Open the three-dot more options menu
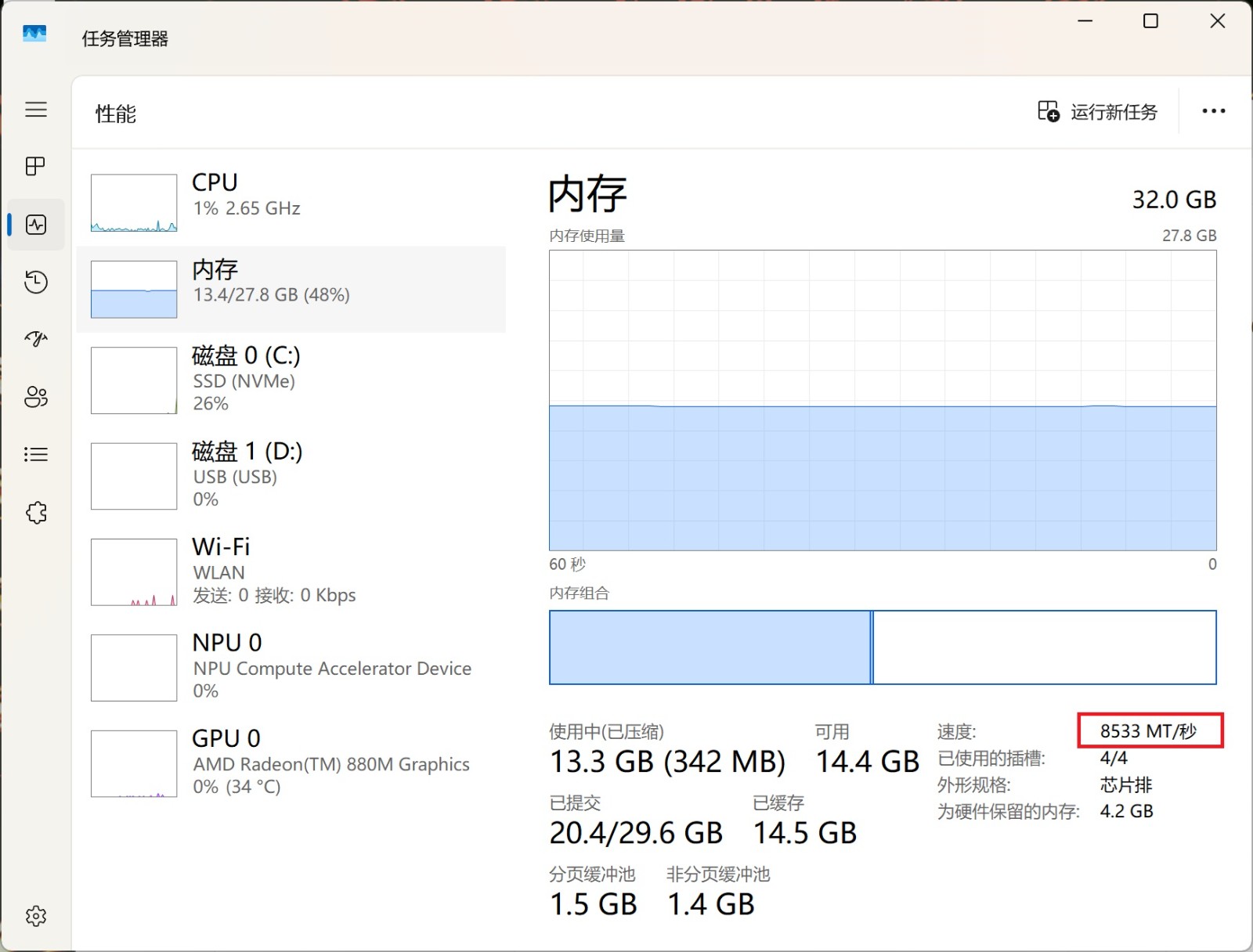 coord(1213,112)
